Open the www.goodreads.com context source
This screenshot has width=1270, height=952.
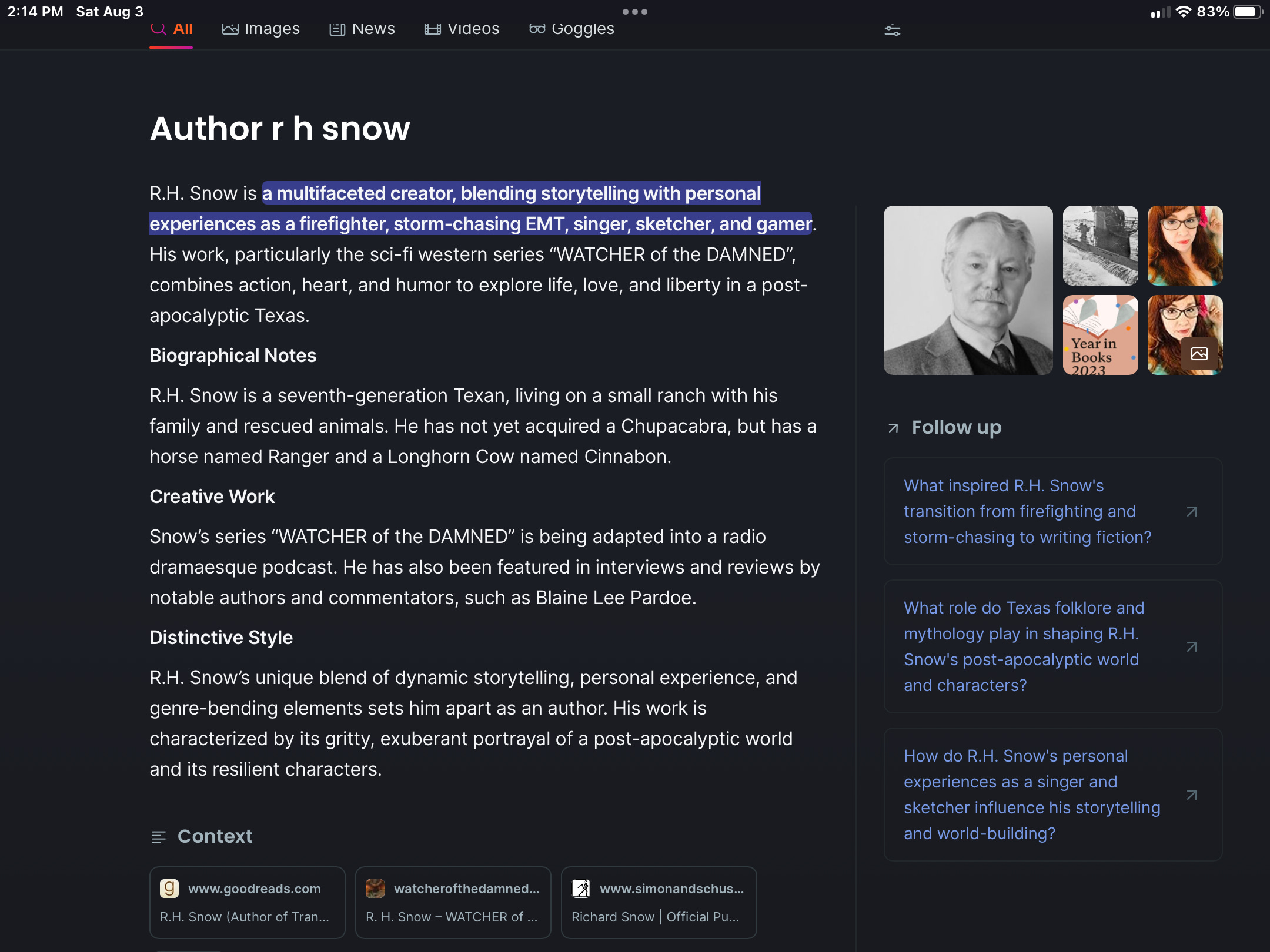(247, 902)
